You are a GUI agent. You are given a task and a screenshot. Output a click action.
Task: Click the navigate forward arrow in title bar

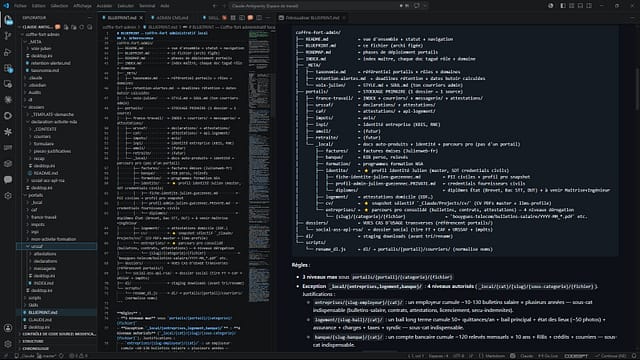coord(224,6)
